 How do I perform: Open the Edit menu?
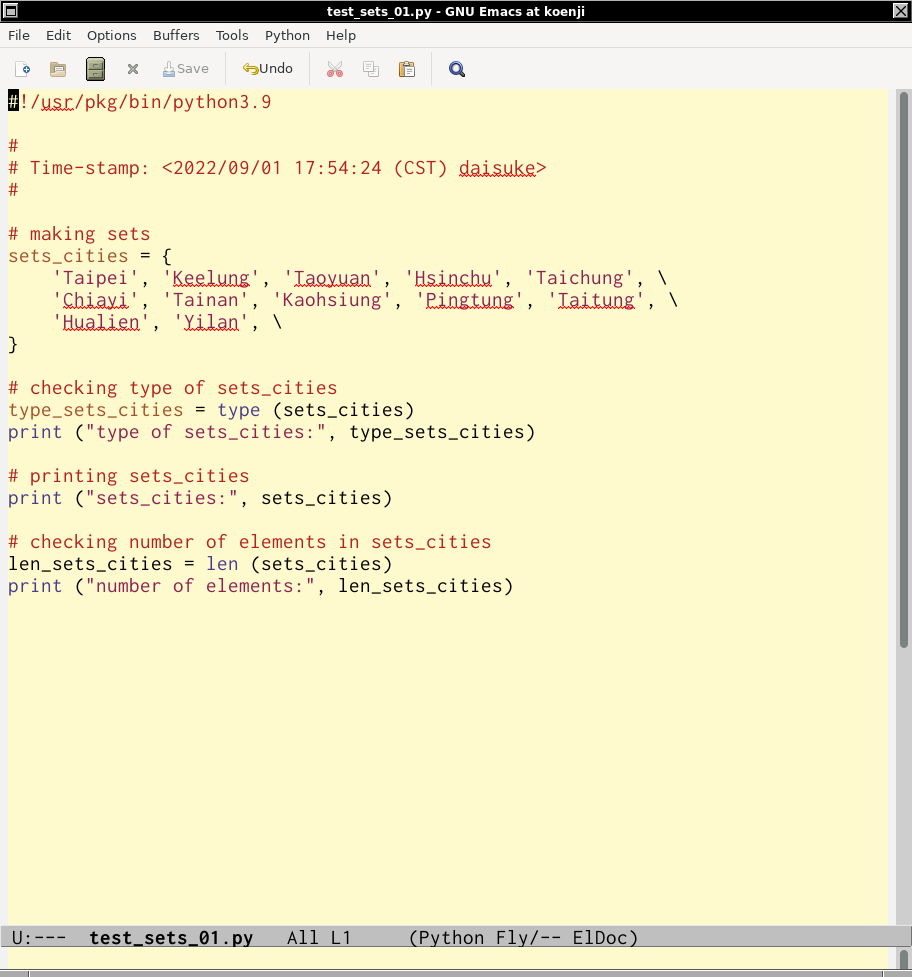59,35
